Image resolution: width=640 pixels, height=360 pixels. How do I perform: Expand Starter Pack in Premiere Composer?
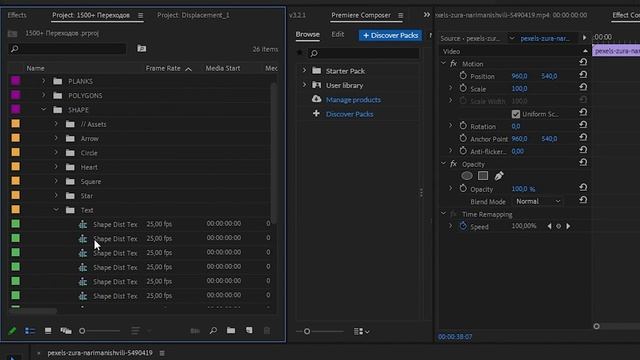304,71
